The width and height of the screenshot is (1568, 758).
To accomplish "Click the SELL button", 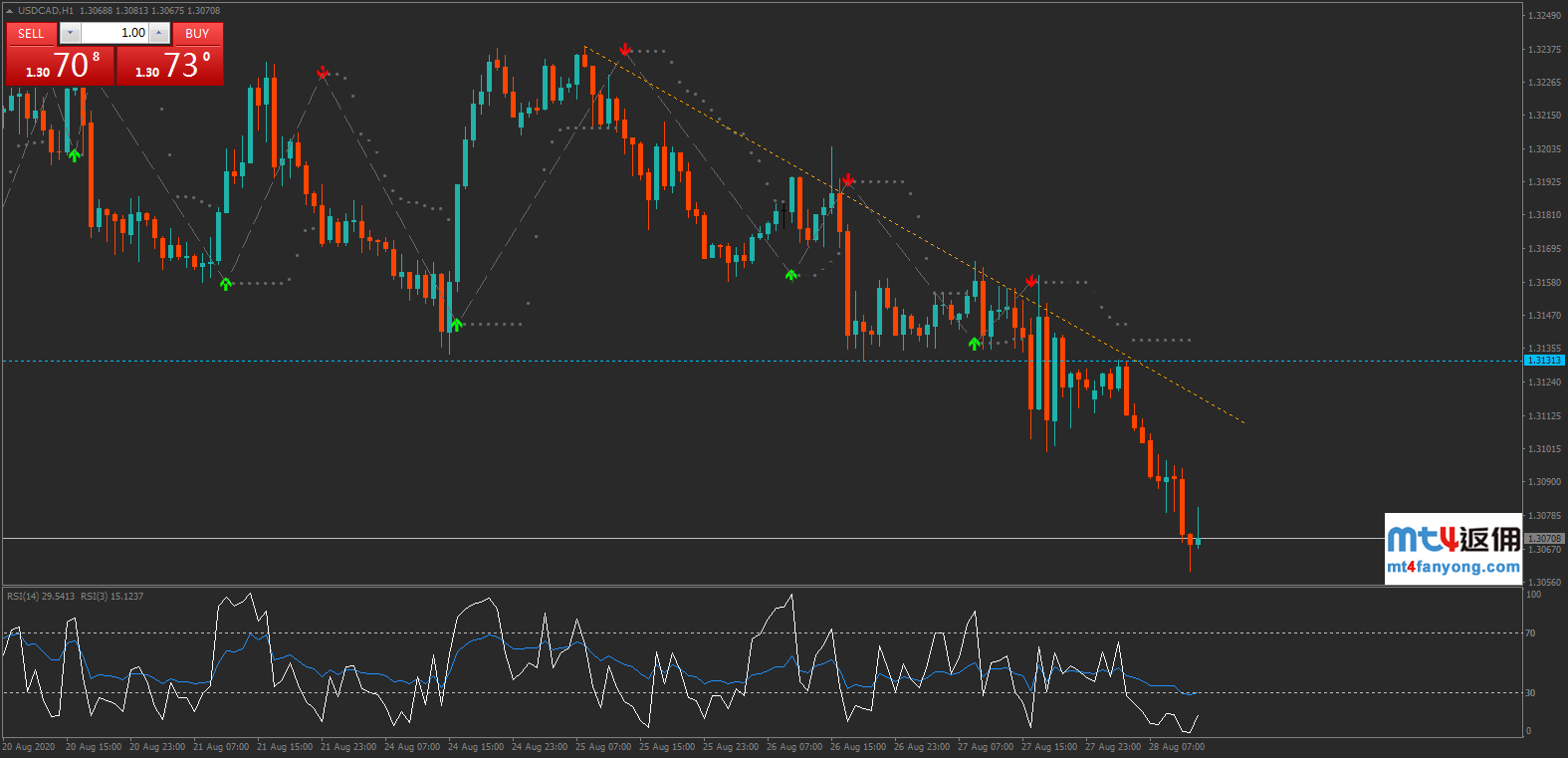I will pos(31,33).
